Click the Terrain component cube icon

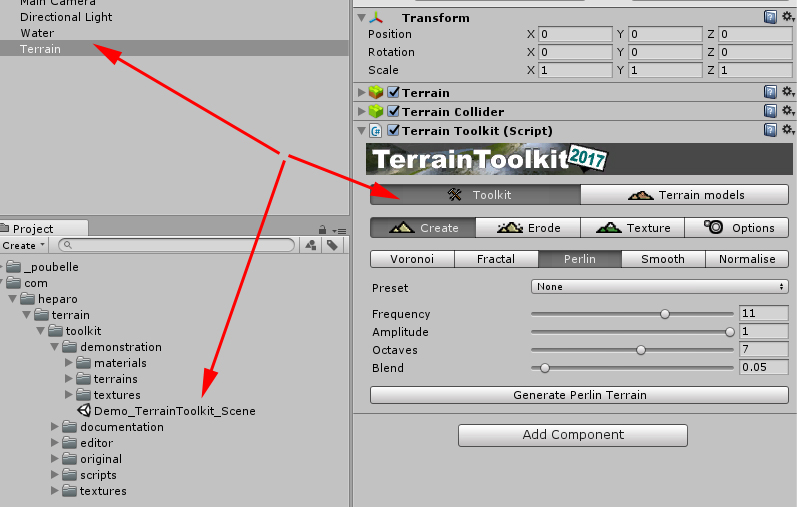click(x=376, y=92)
